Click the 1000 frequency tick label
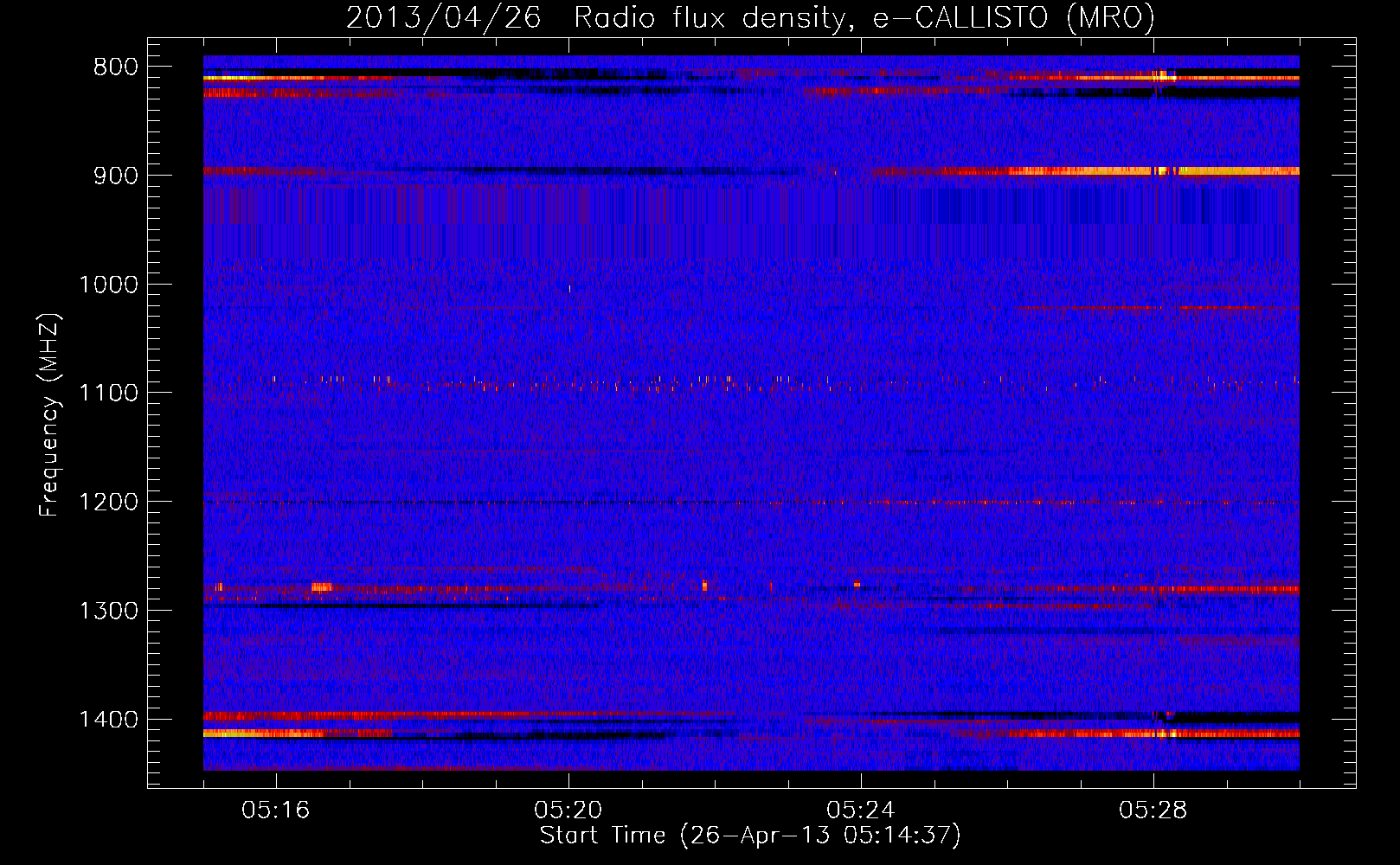The image size is (1400, 865). point(108,285)
